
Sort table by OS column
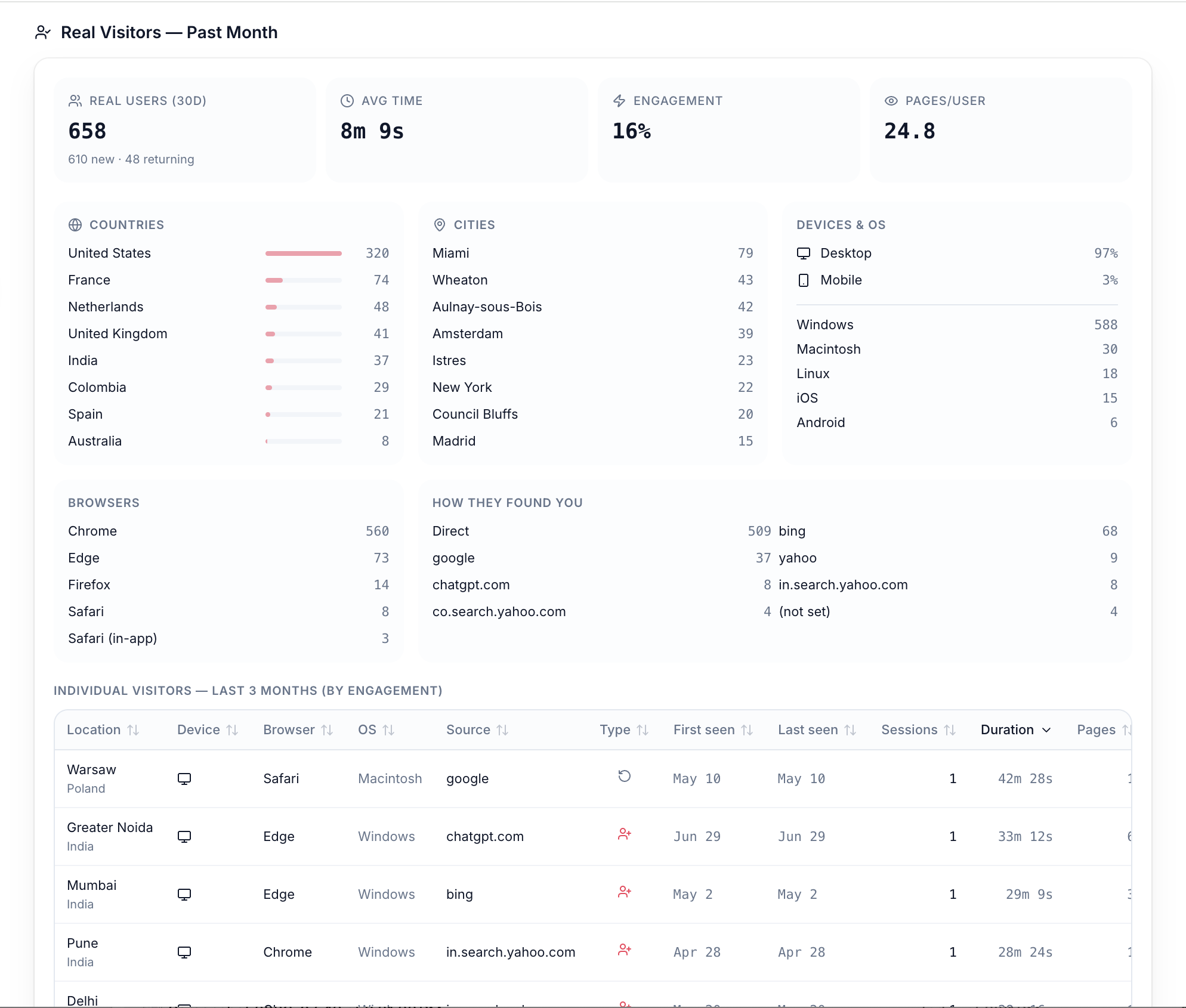click(376, 730)
